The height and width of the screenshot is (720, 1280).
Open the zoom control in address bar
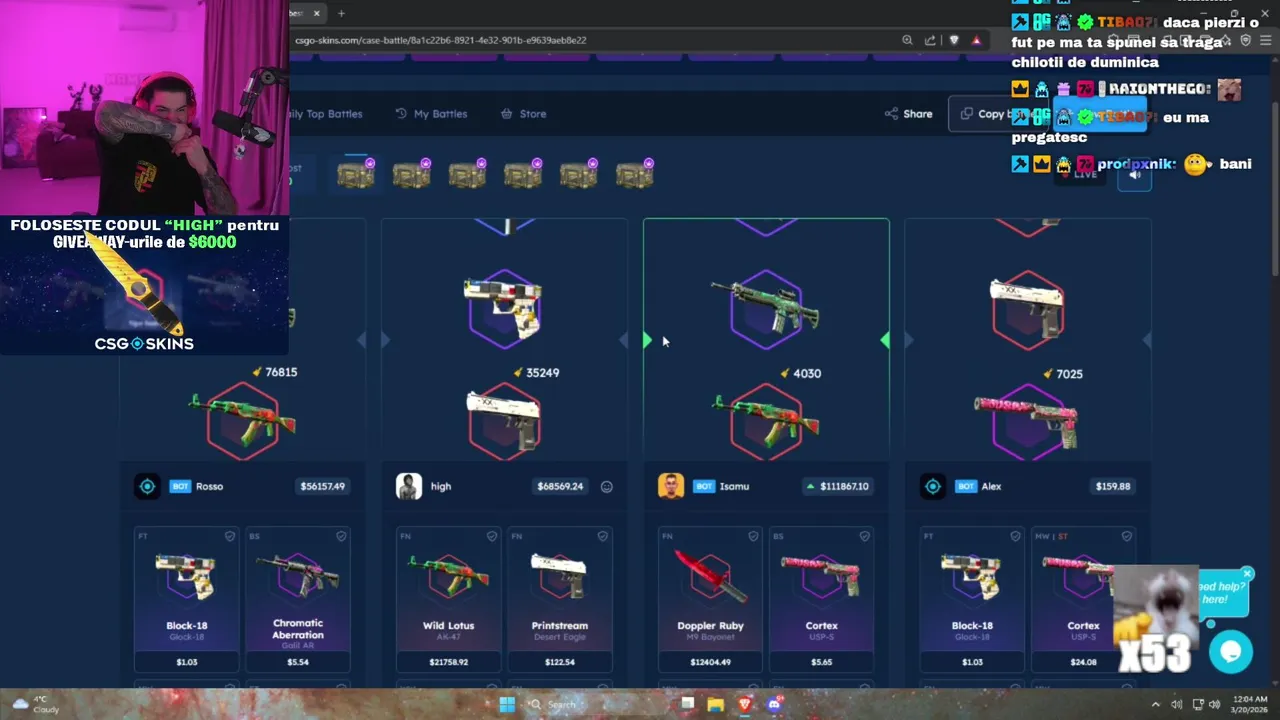click(x=907, y=40)
